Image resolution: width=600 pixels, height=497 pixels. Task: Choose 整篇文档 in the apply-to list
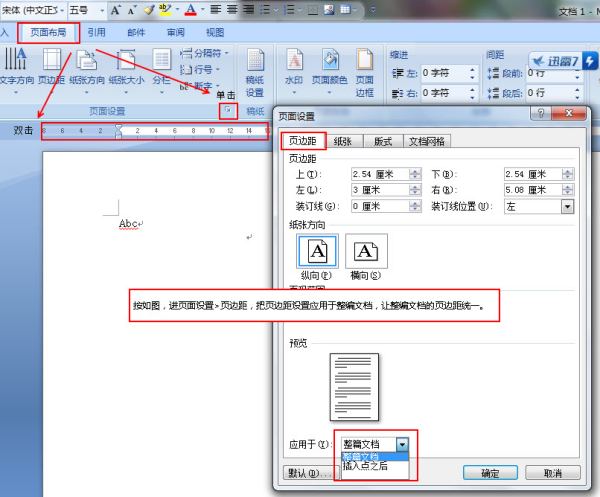(x=375, y=457)
